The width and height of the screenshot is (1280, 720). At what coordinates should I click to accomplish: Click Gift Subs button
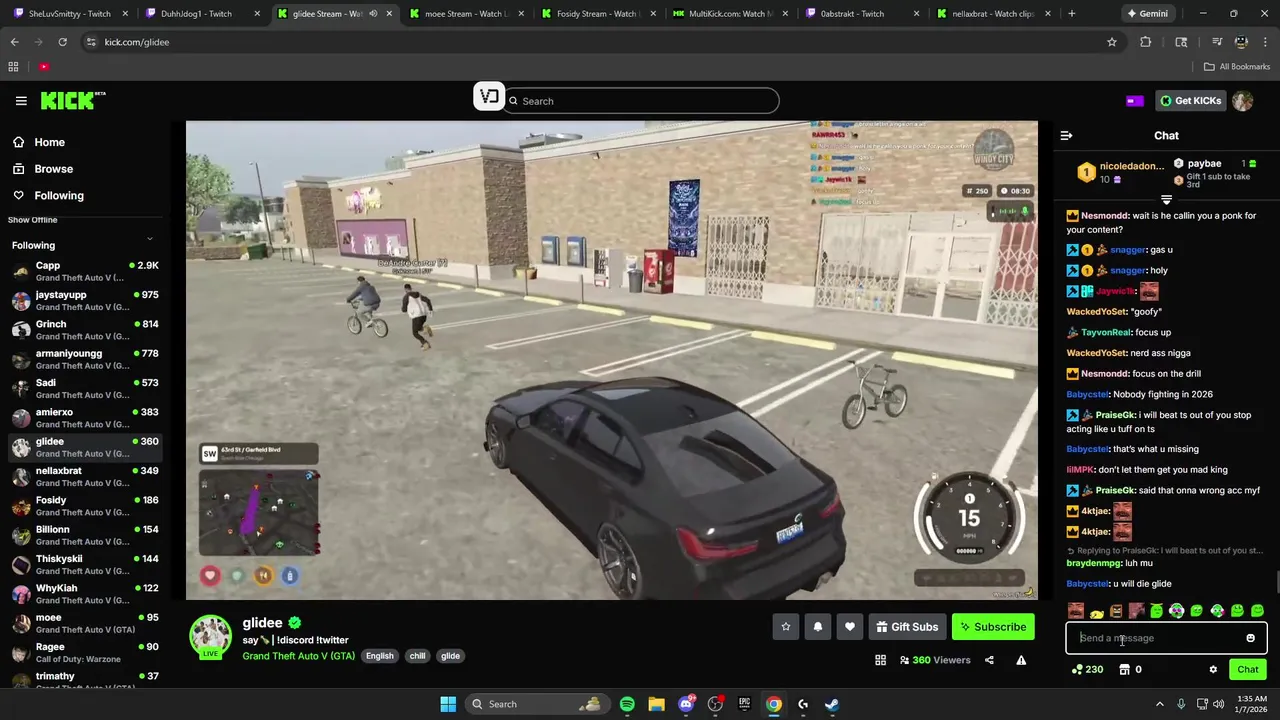[x=907, y=627]
